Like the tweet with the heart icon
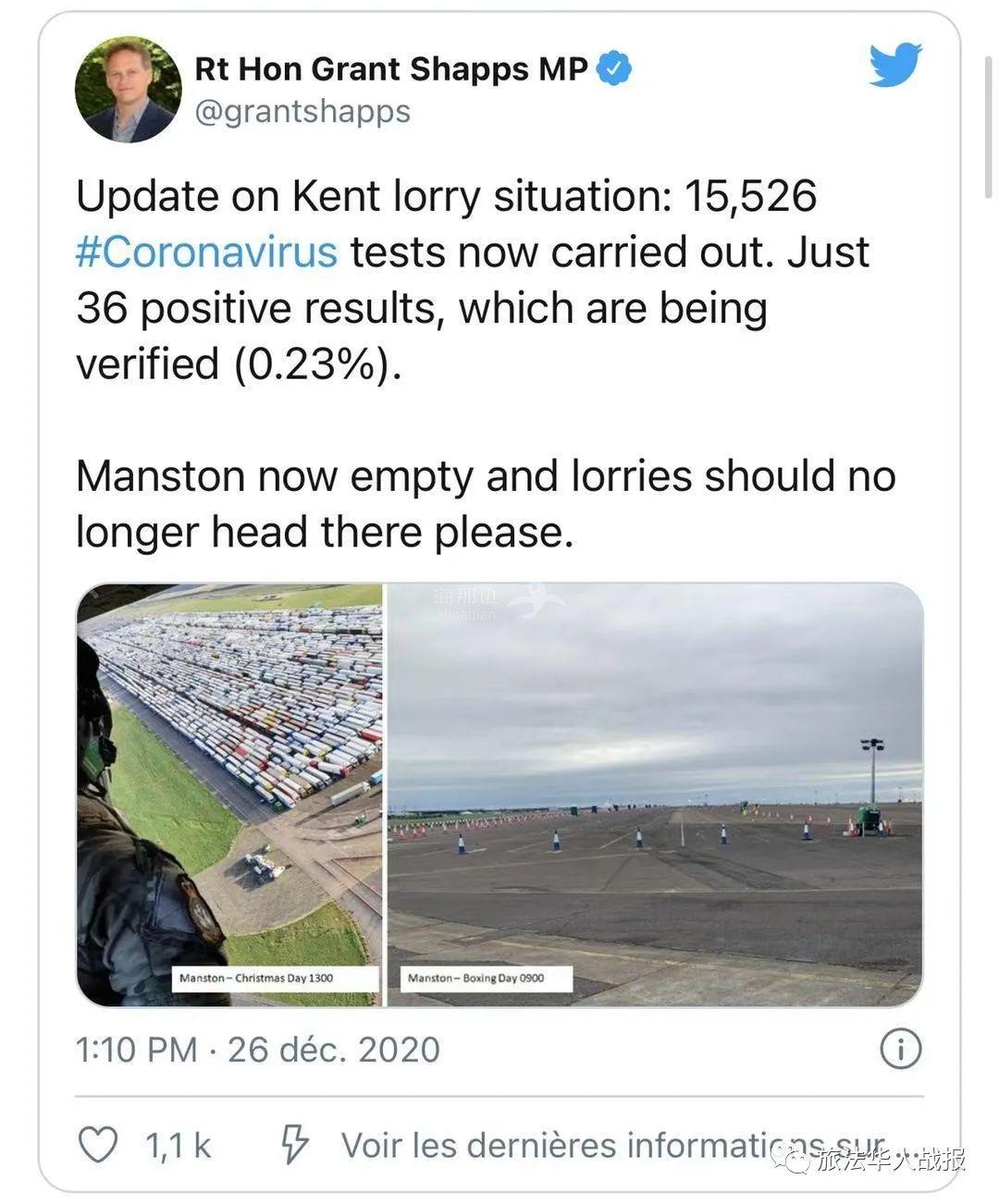 click(x=97, y=1145)
